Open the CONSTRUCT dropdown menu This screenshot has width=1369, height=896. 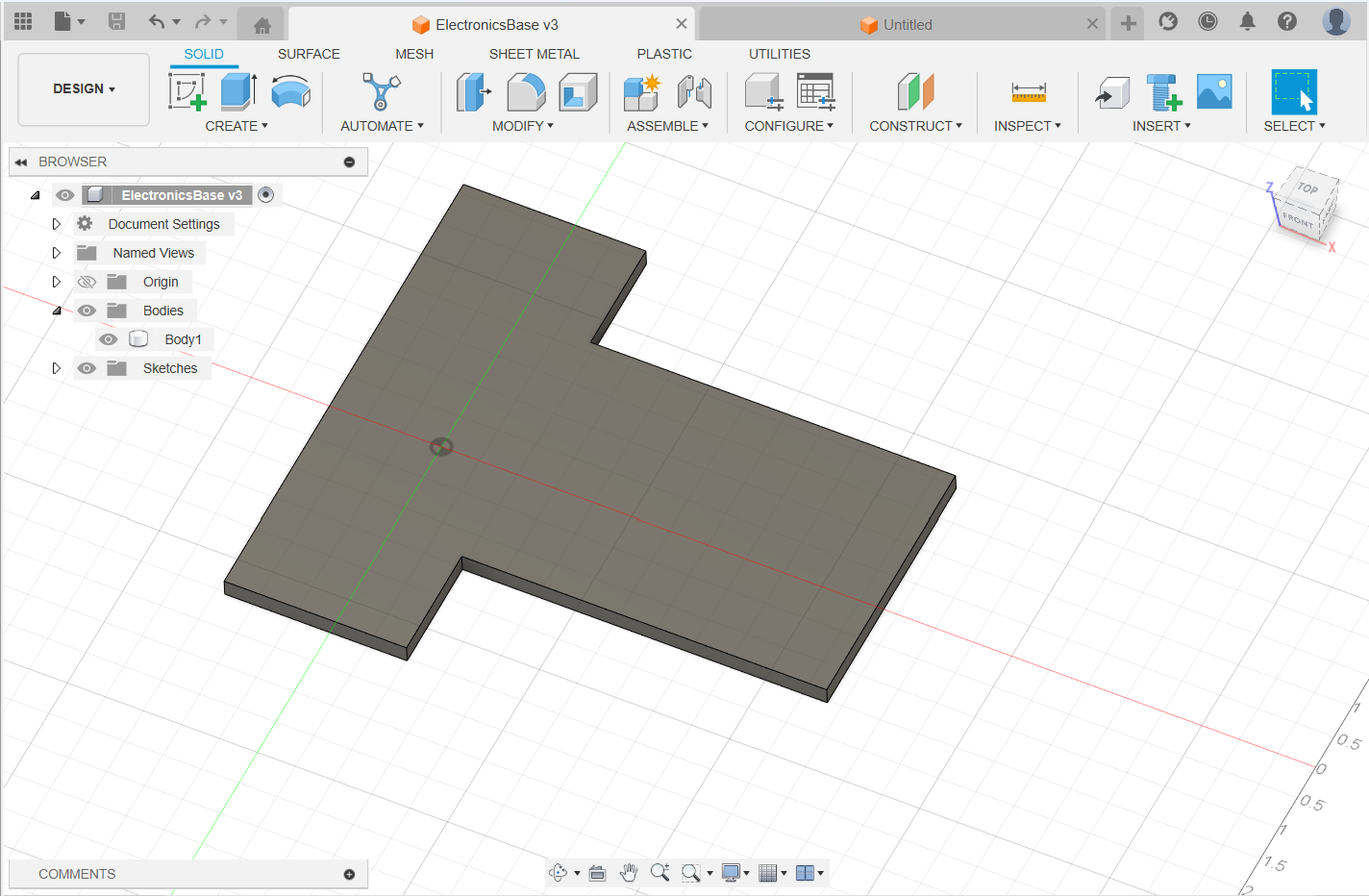(915, 126)
